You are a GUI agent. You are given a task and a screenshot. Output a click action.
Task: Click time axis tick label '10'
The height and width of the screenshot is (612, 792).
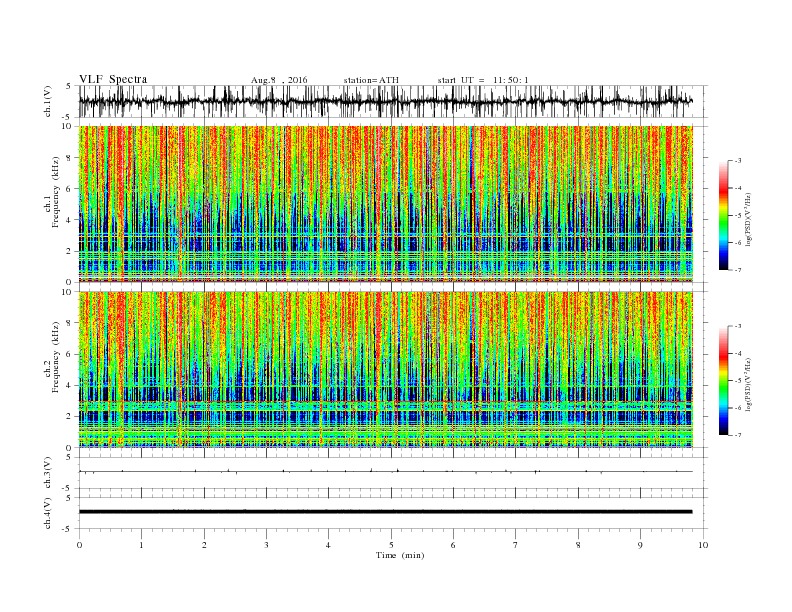pos(704,545)
